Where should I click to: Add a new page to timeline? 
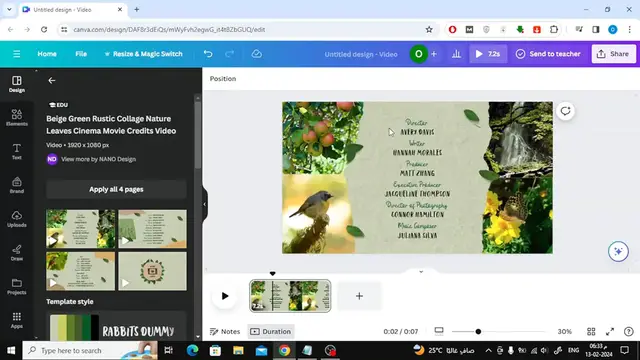[x=359, y=296]
